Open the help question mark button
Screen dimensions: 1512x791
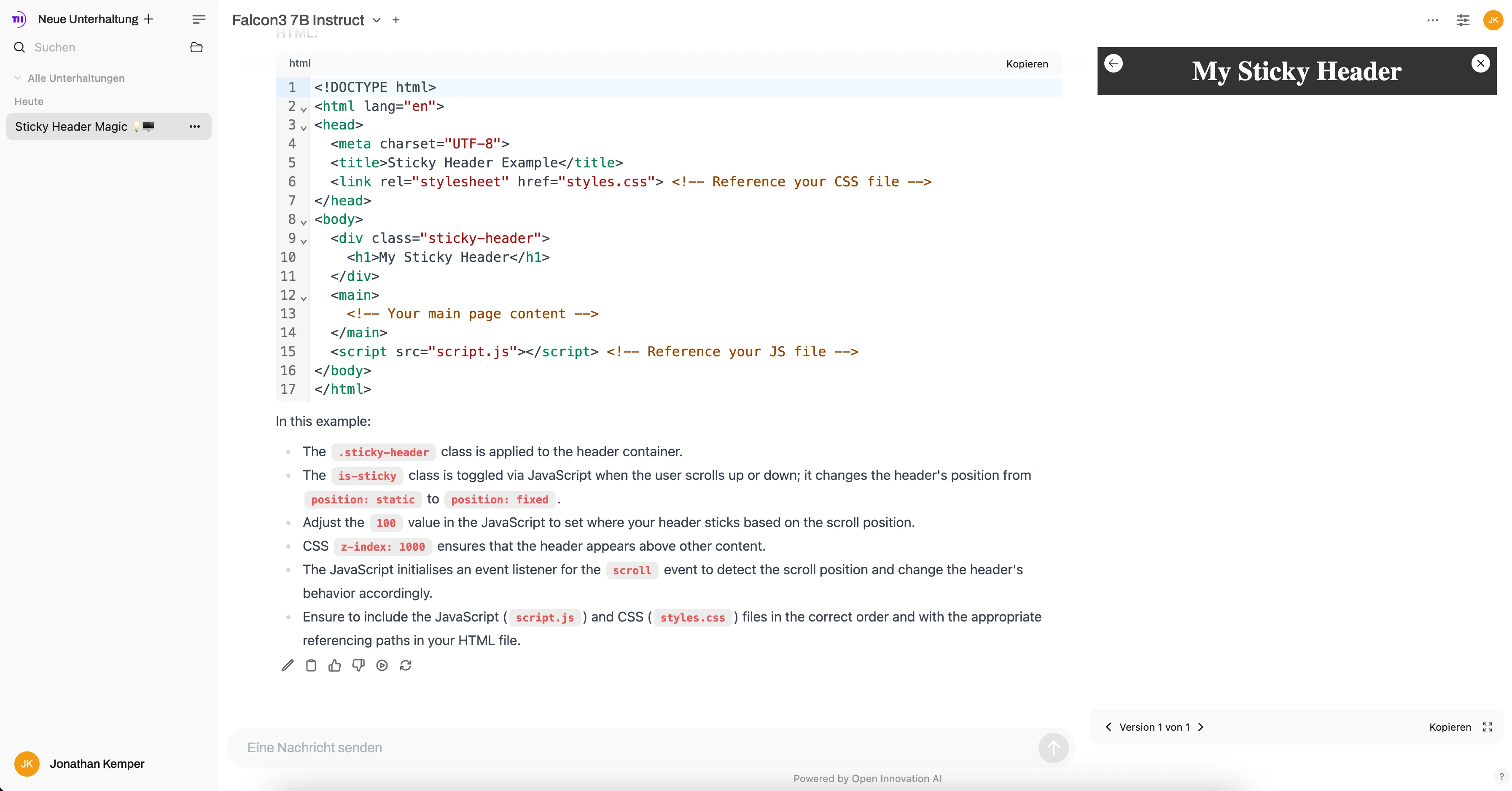(1501, 776)
